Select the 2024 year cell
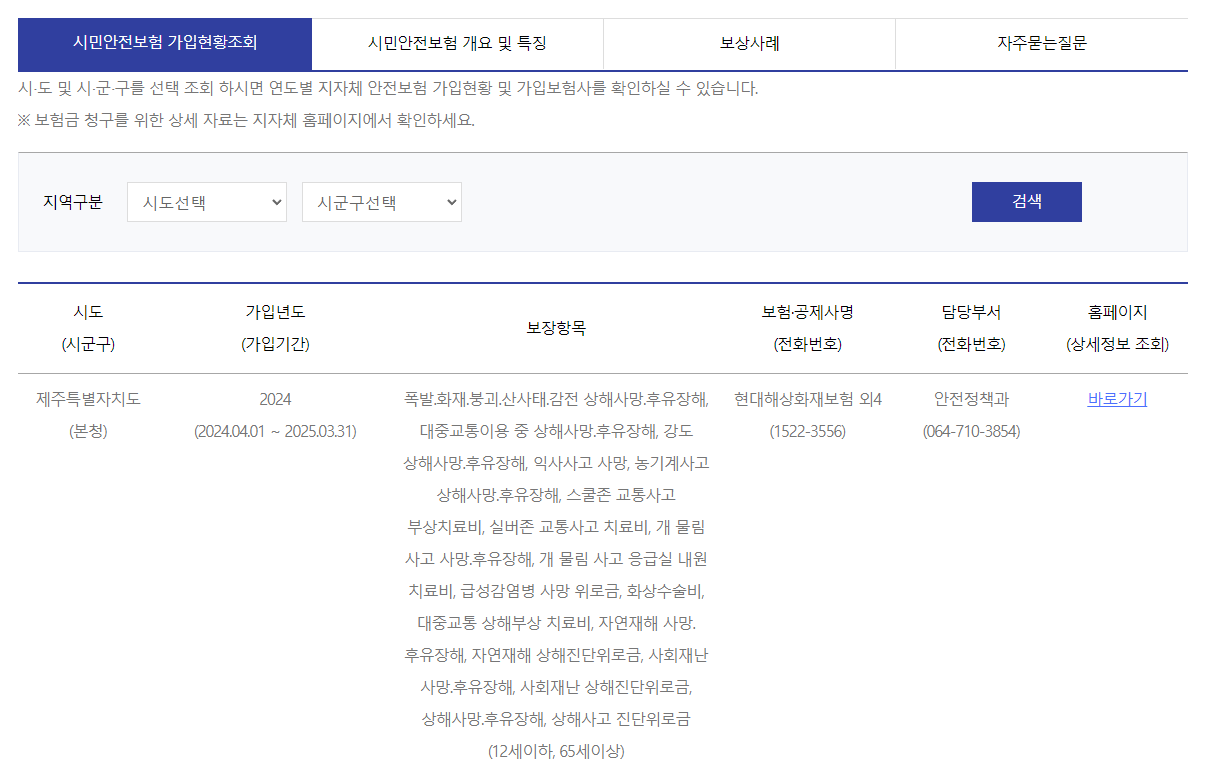1210x770 pixels. [x=275, y=399]
